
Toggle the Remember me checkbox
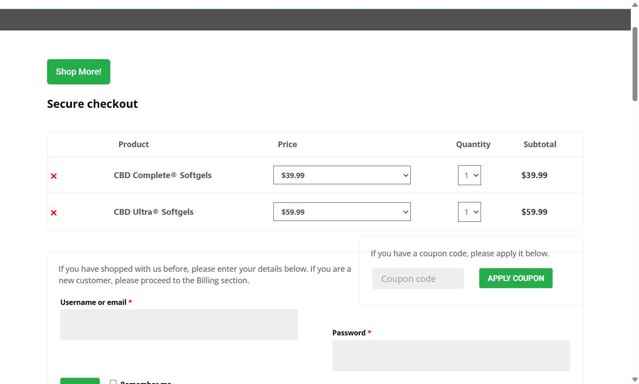(113, 382)
